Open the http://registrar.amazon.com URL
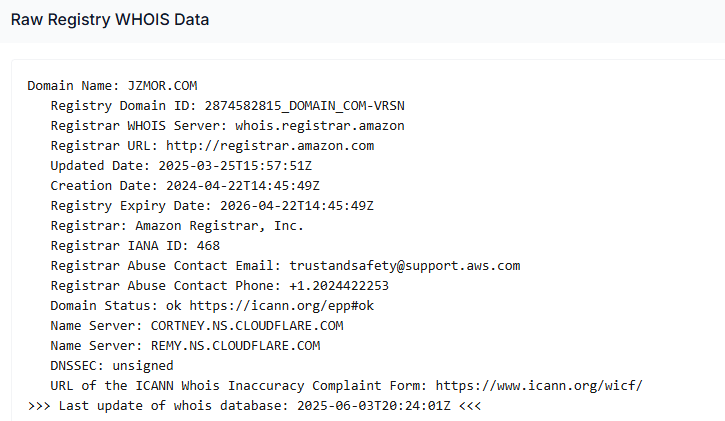Image resolution: width=725 pixels, height=421 pixels. pos(270,146)
